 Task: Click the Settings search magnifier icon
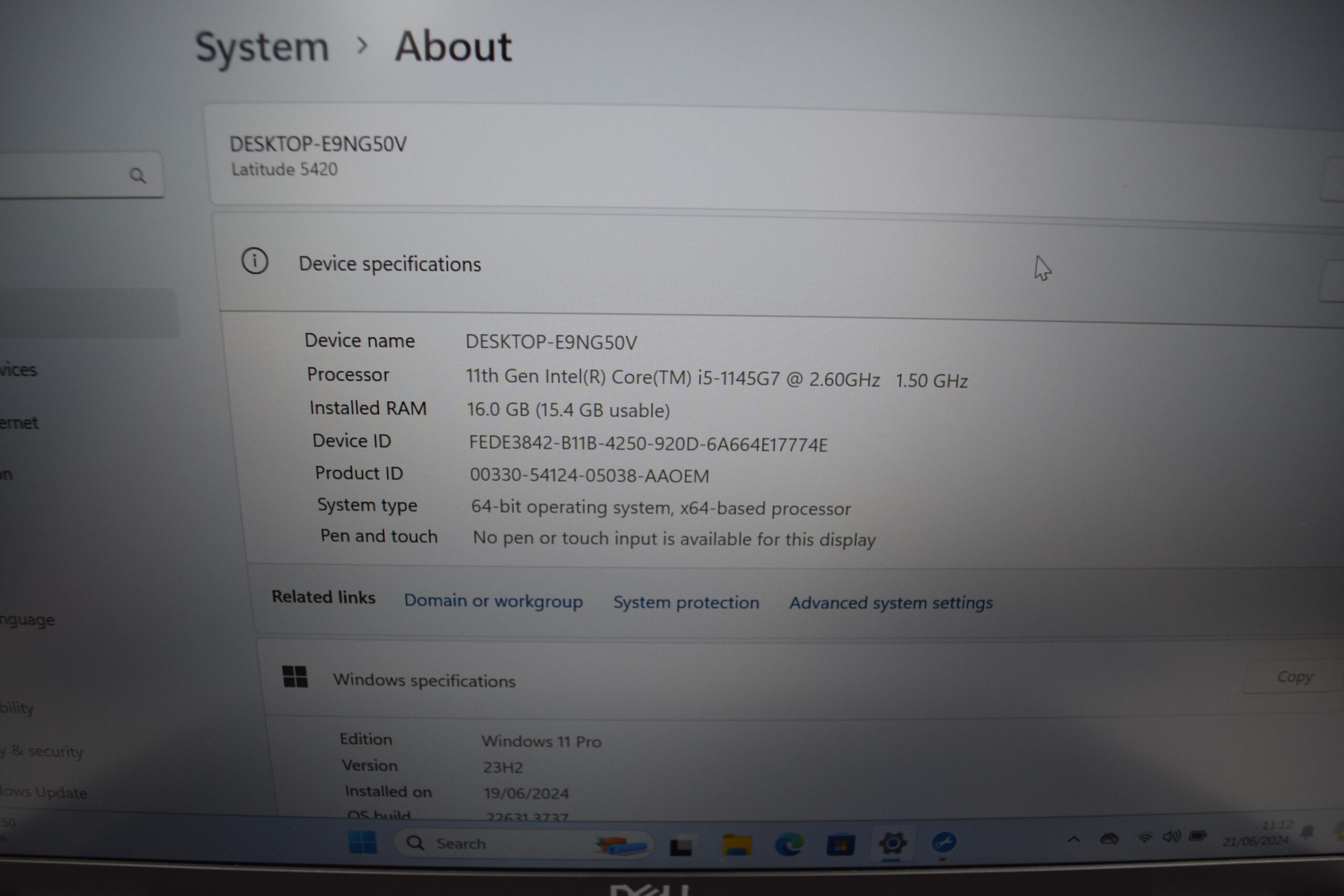pyautogui.click(x=138, y=175)
